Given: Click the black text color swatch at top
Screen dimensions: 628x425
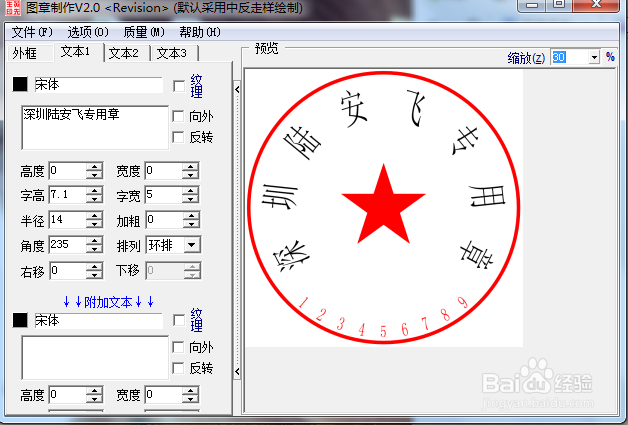Looking at the screenshot, I should 20,84.
